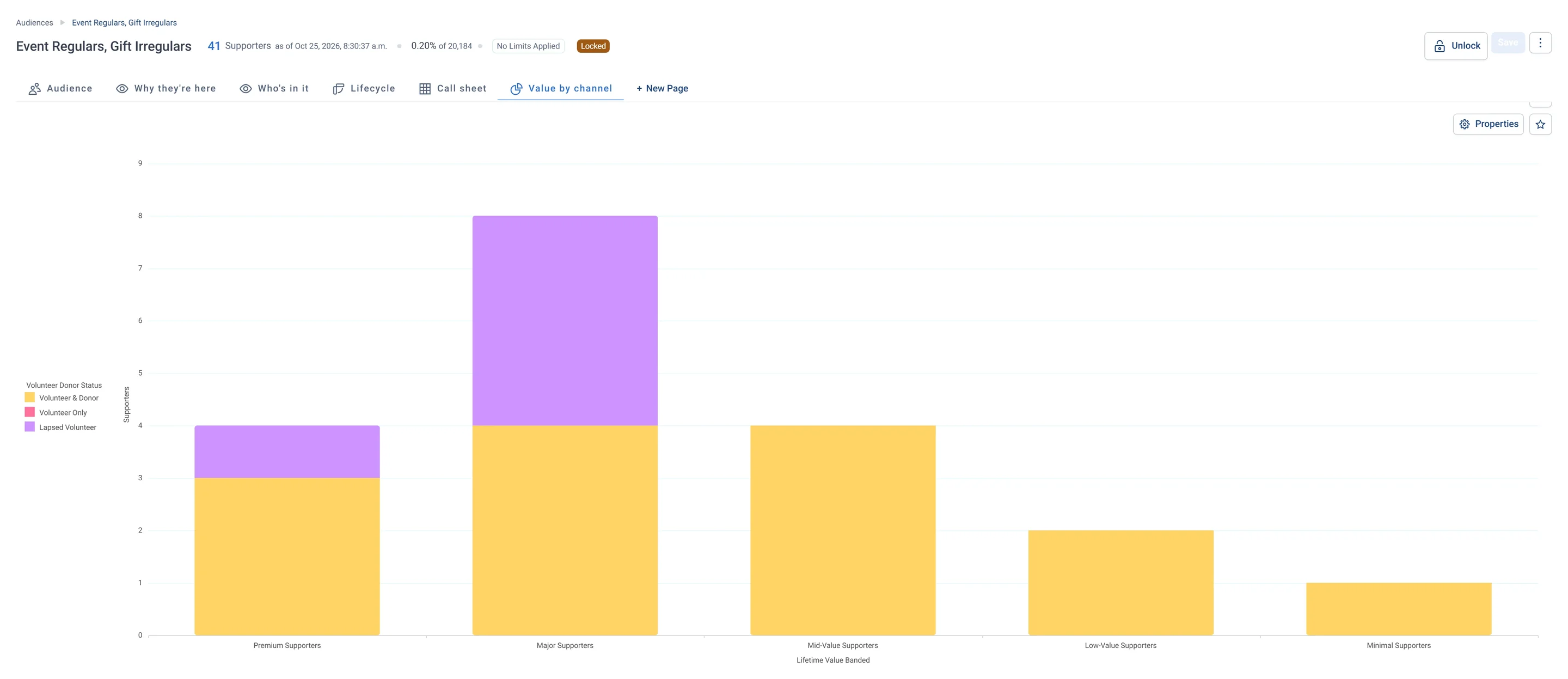This screenshot has width=1568, height=679.
Task: Toggle Volunteer & Donor legend label
Action: (x=69, y=398)
